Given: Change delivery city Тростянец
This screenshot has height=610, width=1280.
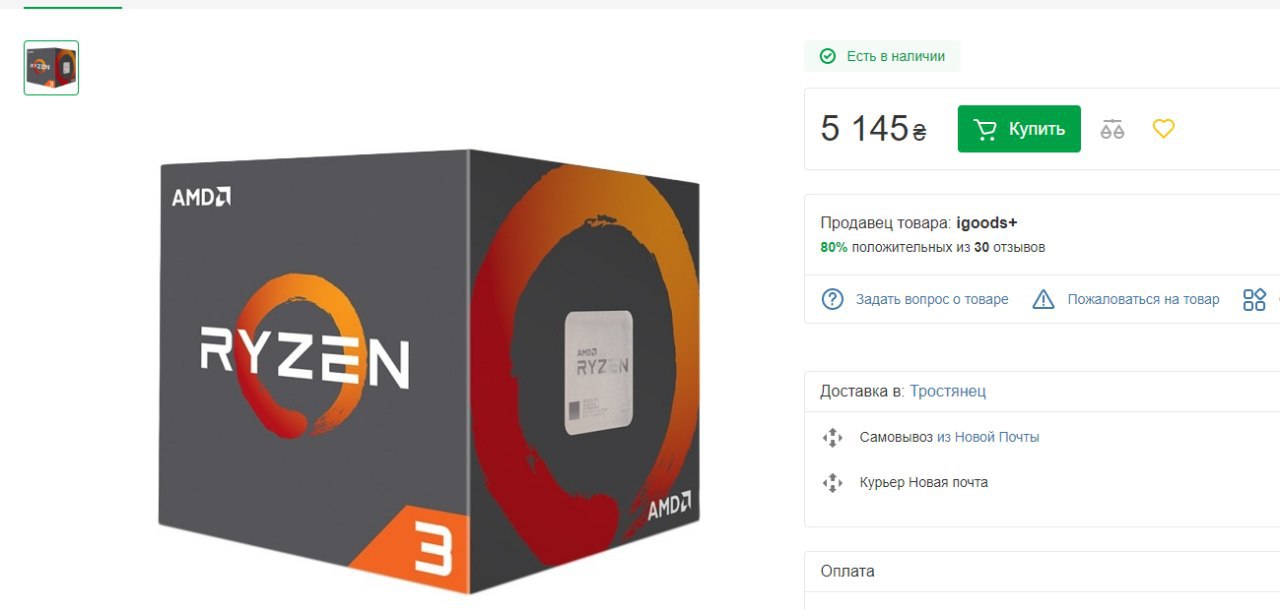Looking at the screenshot, I should 948,391.
